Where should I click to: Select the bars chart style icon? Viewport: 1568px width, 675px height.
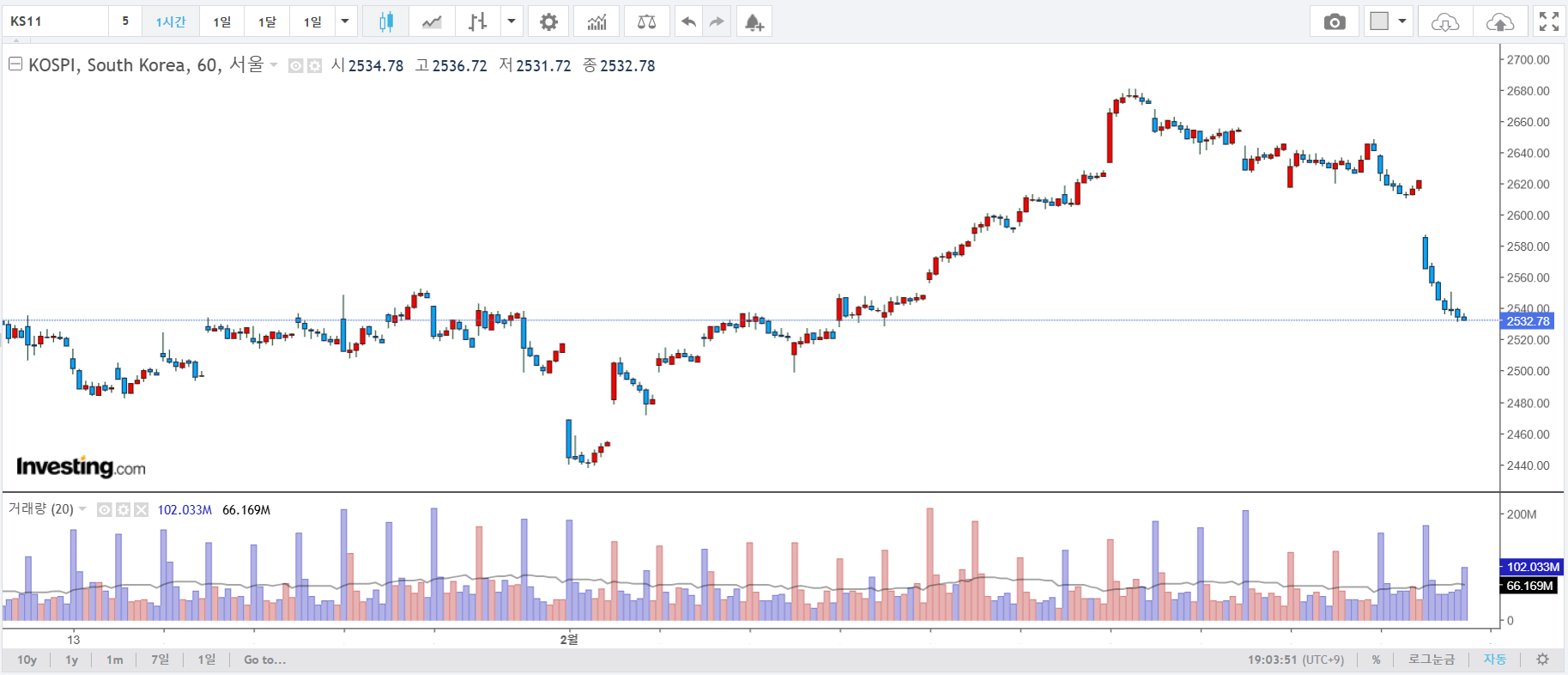(x=478, y=21)
